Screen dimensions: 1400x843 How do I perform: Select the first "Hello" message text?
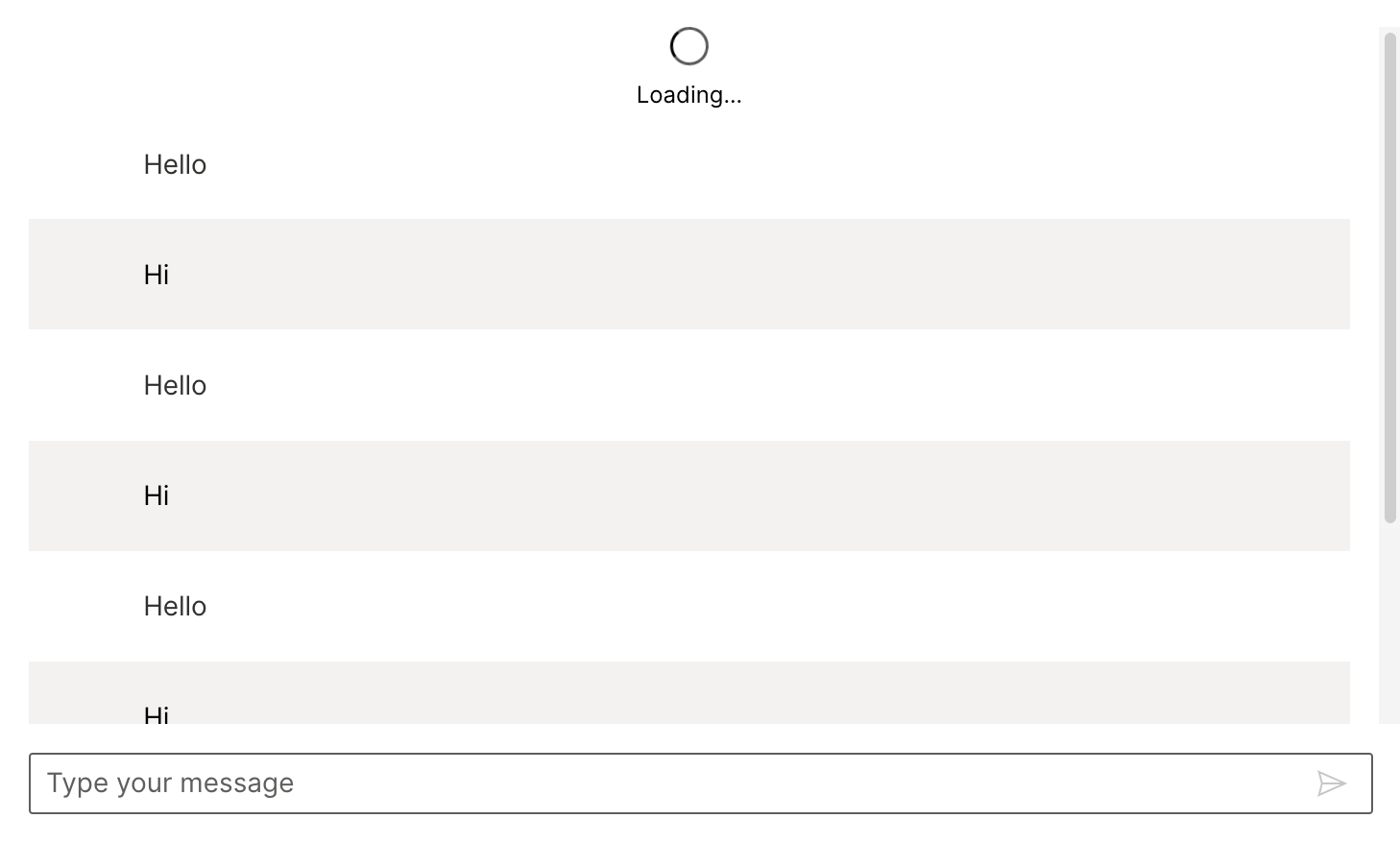click(175, 165)
